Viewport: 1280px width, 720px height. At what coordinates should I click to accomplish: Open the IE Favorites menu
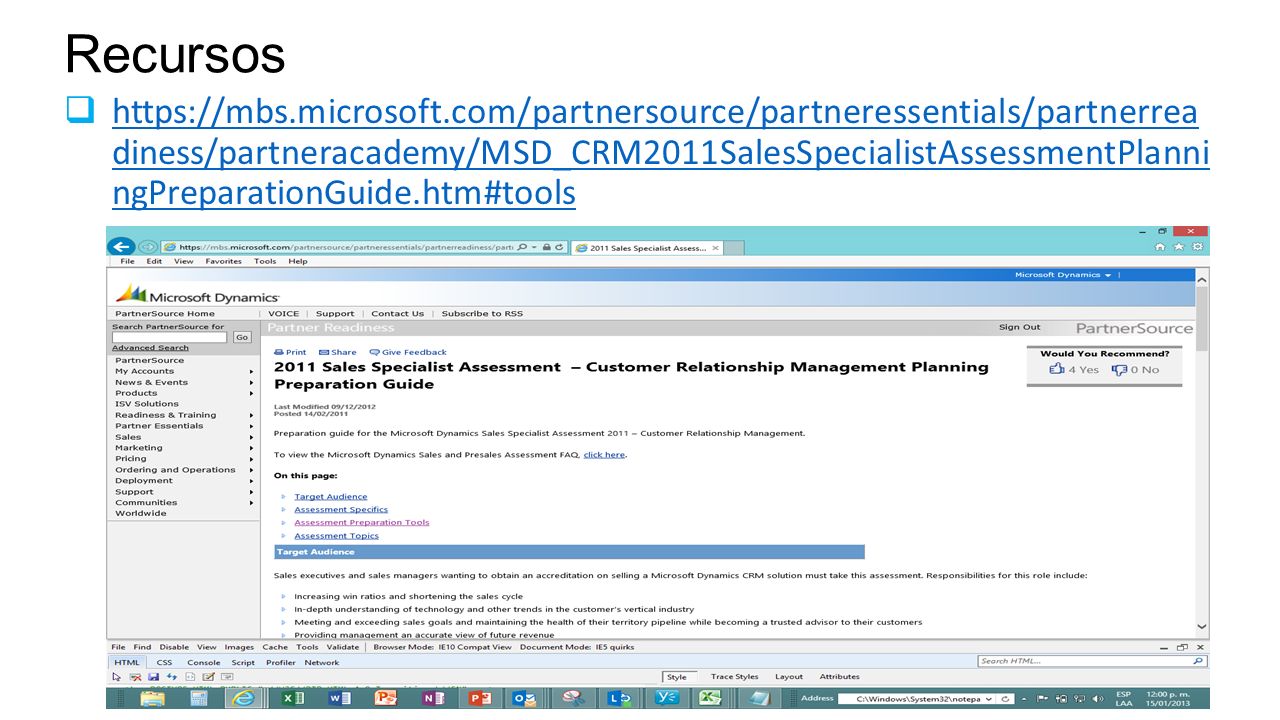(223, 261)
